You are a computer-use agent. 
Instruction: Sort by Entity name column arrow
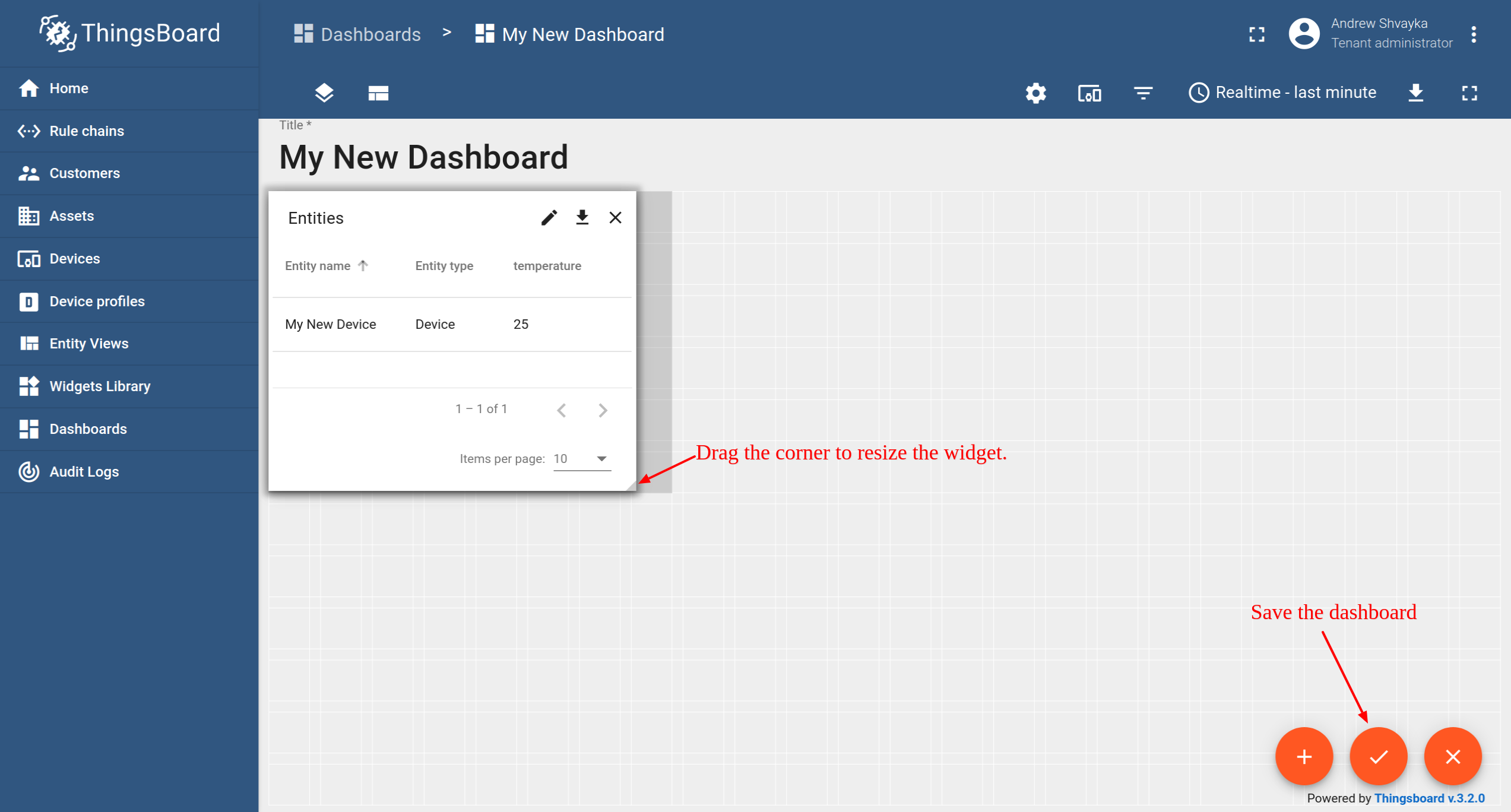coord(363,265)
